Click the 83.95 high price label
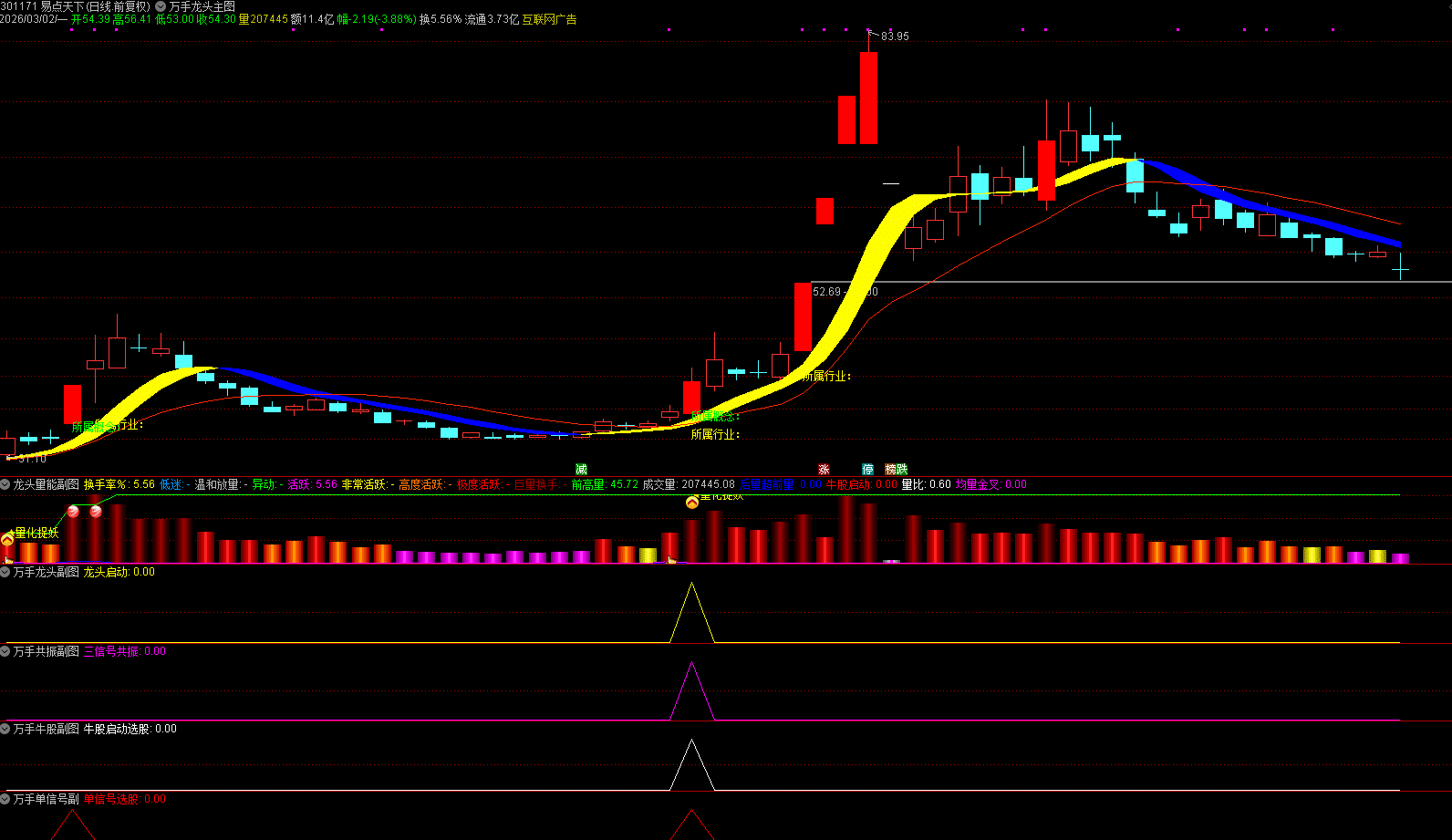1452x840 pixels. point(895,36)
